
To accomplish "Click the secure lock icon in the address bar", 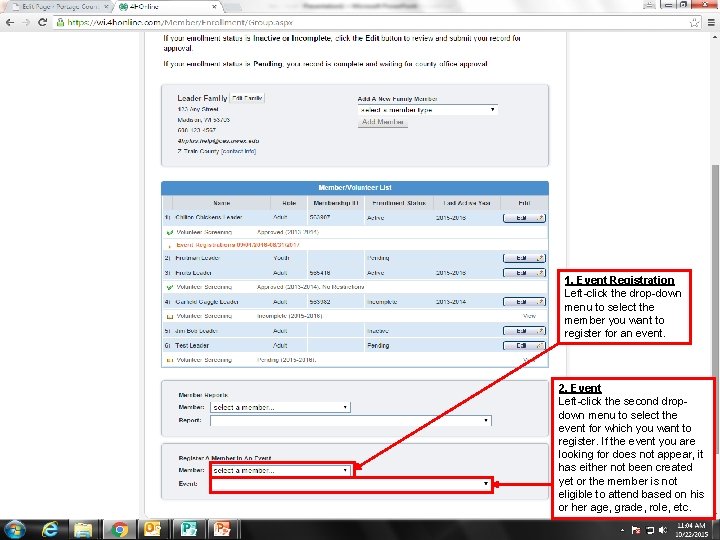I will pyautogui.click(x=60, y=22).
